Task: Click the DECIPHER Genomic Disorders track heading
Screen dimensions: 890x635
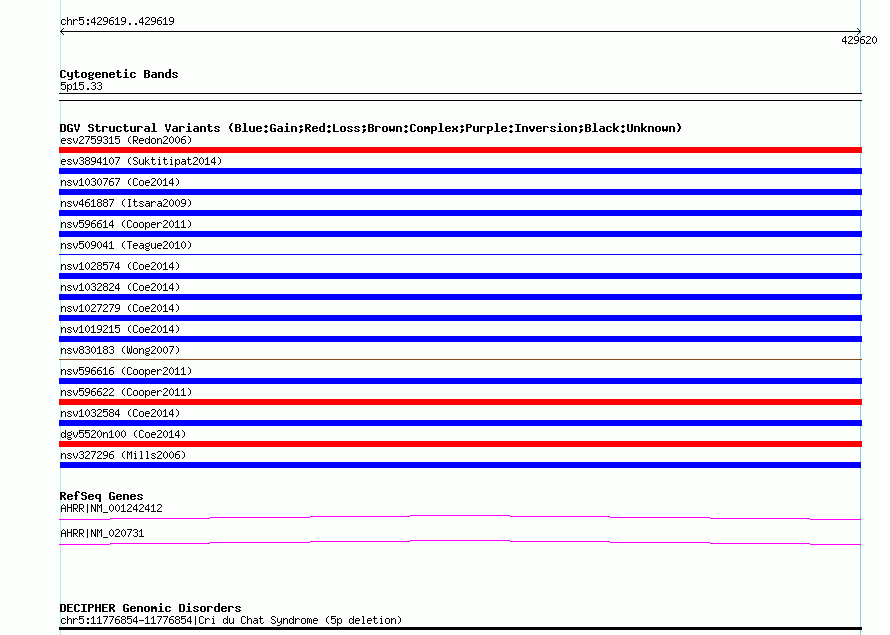Action: click(150, 608)
